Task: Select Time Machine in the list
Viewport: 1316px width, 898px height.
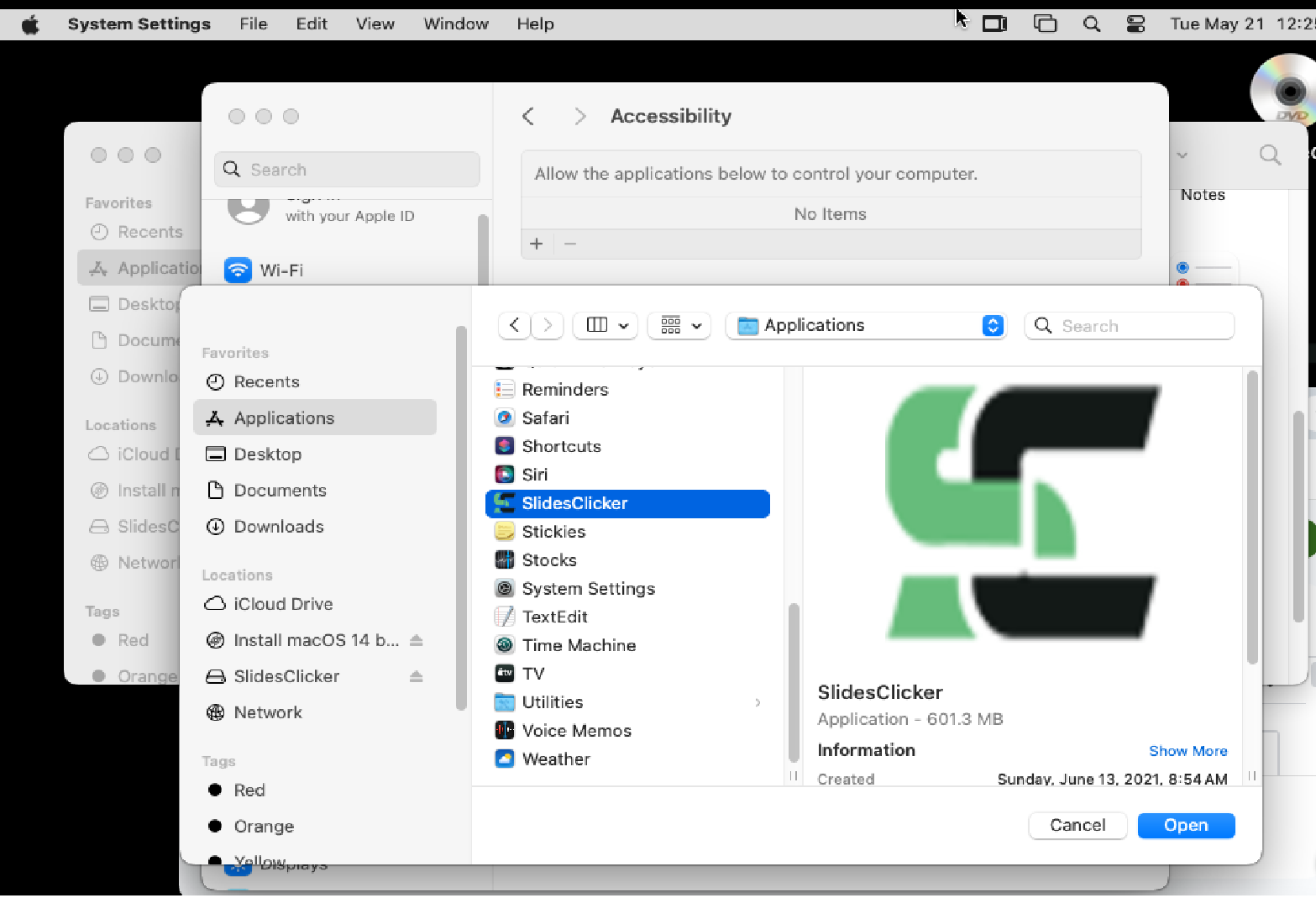Action: pos(627,645)
